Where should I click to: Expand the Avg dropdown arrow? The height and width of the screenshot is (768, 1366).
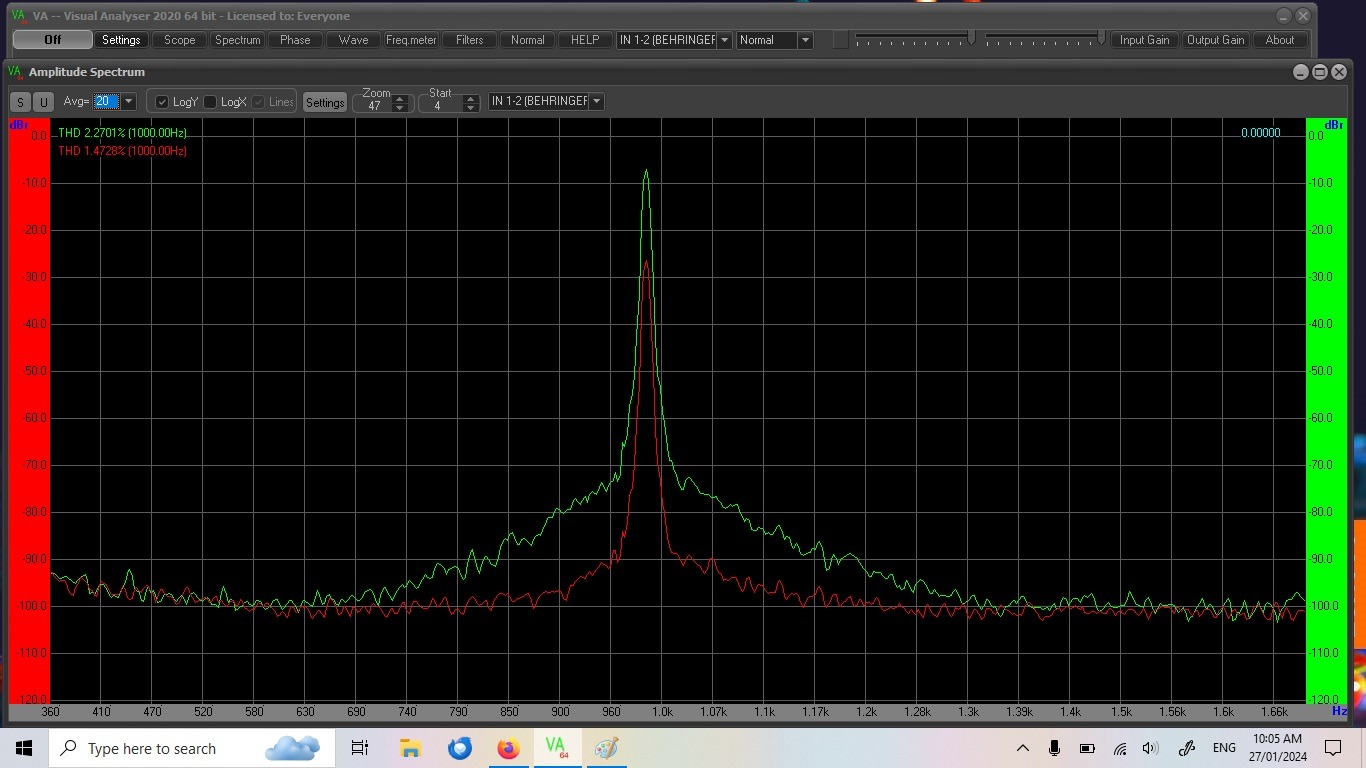[x=128, y=101]
